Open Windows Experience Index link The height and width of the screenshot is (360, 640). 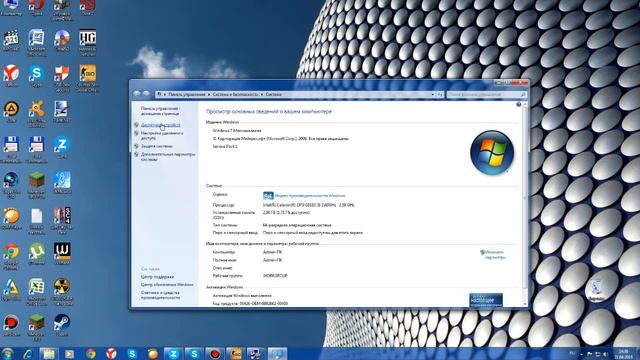coord(310,196)
